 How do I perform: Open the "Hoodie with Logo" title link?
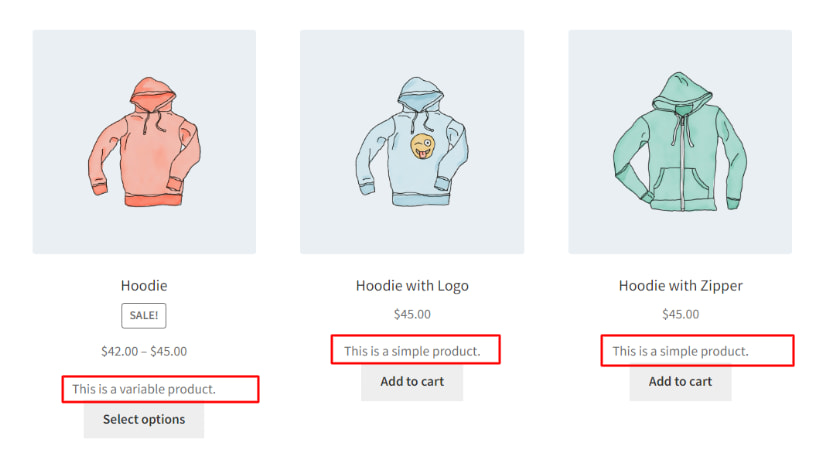point(412,286)
